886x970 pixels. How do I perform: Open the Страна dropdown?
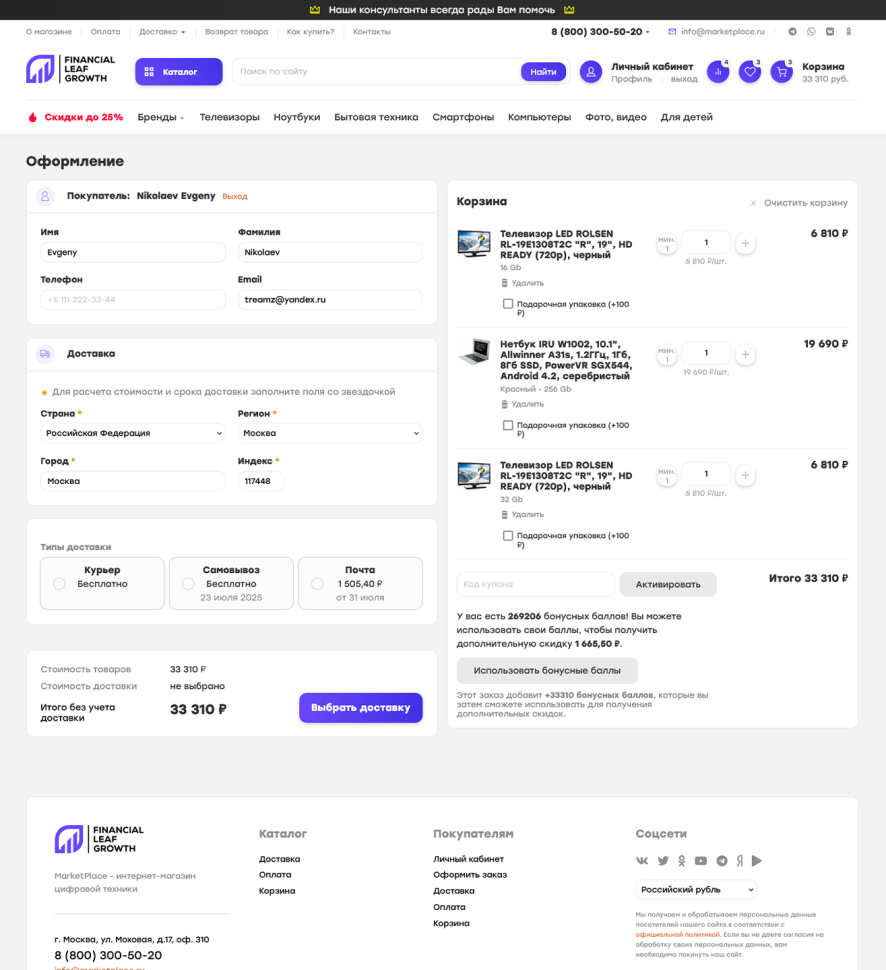133,433
